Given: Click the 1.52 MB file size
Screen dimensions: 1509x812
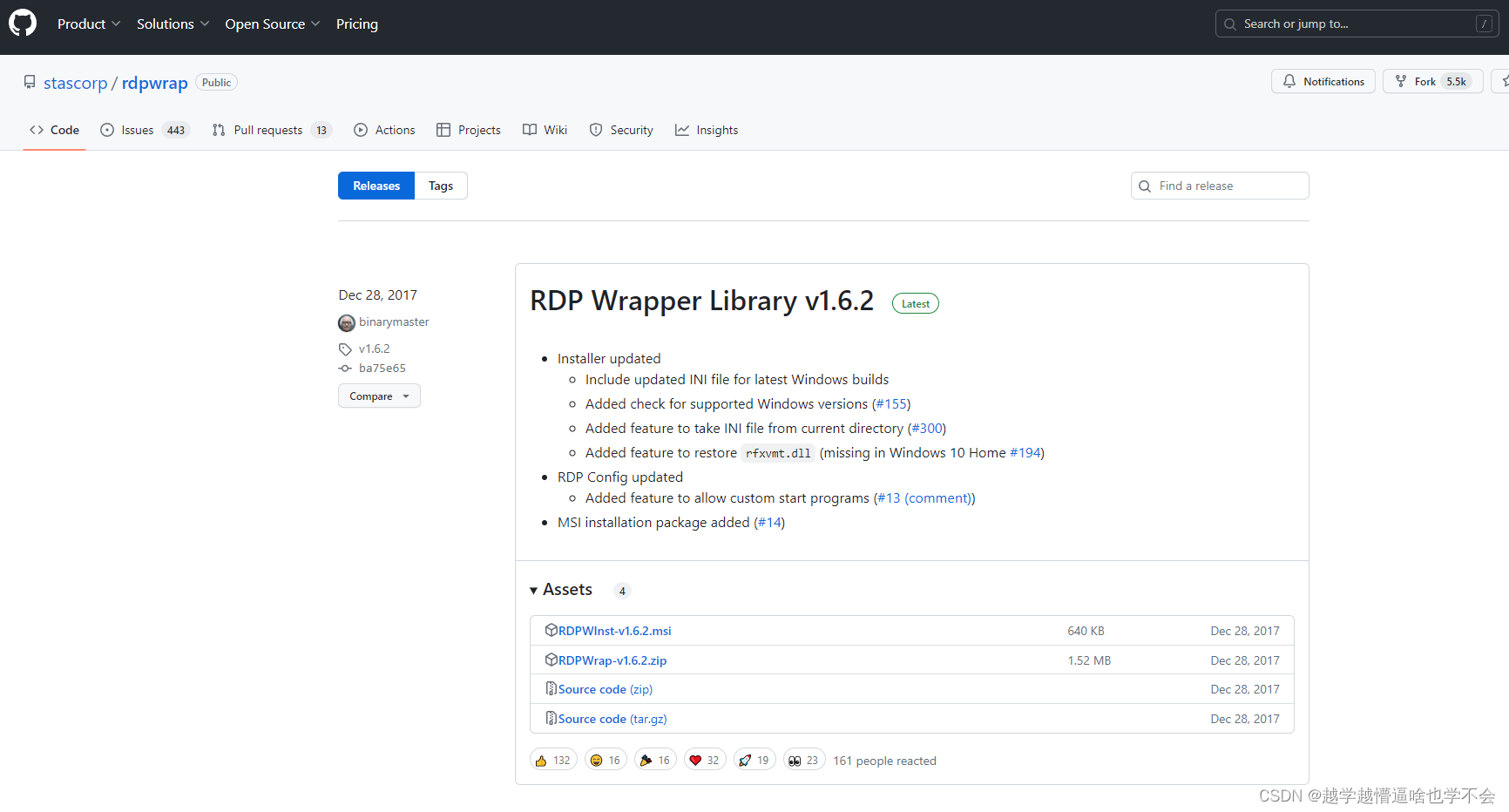Looking at the screenshot, I should [1089, 660].
